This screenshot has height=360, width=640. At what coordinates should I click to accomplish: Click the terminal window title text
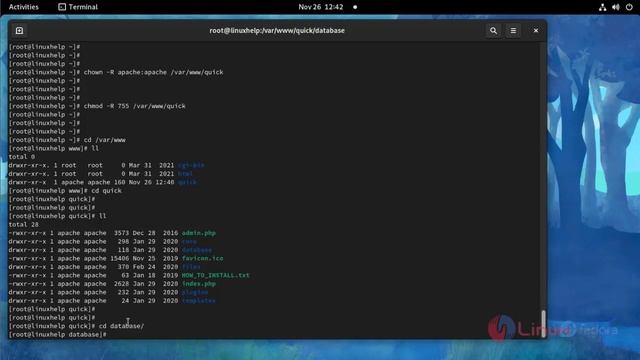(277, 31)
